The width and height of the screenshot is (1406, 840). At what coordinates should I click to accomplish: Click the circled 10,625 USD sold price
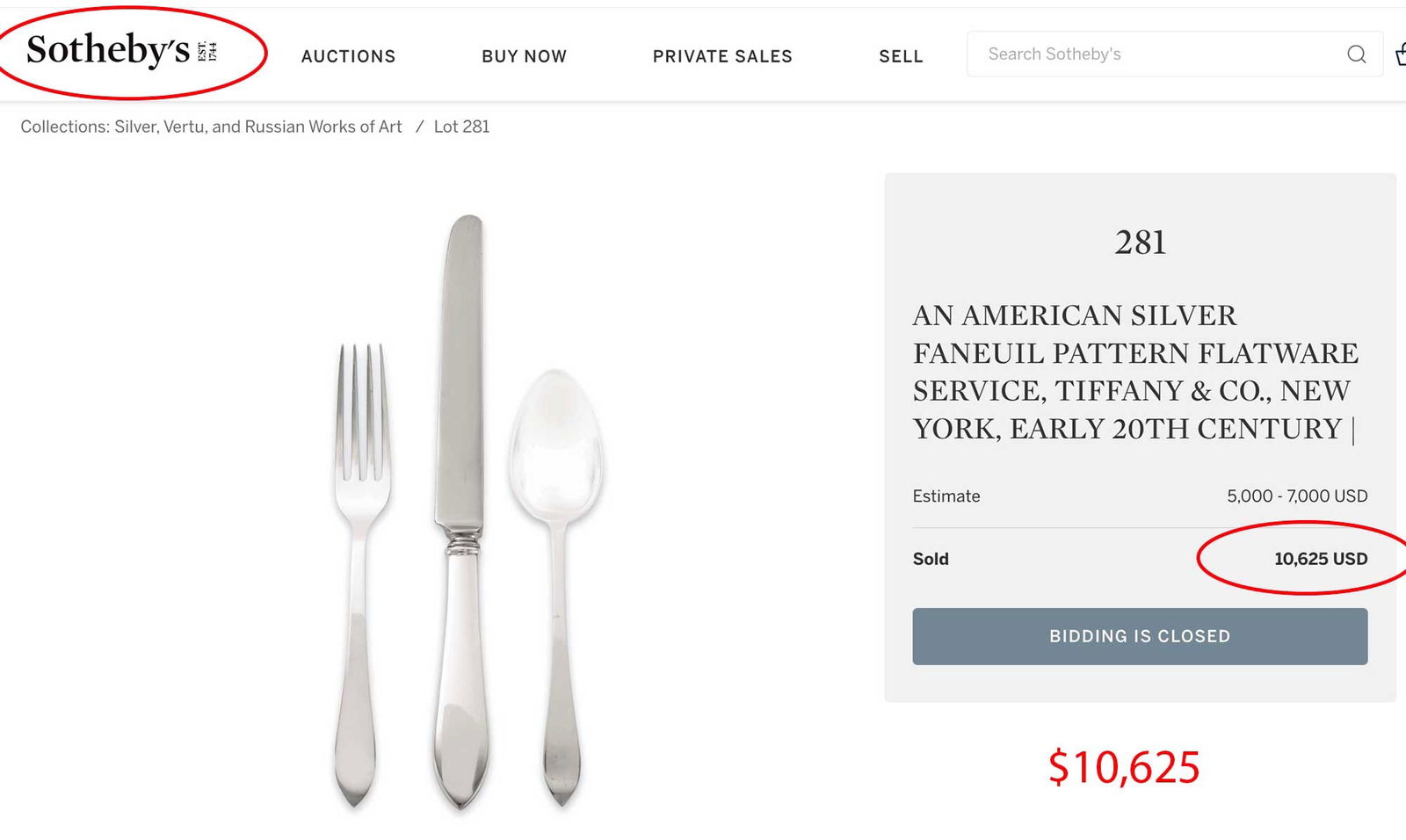pyautogui.click(x=1320, y=559)
